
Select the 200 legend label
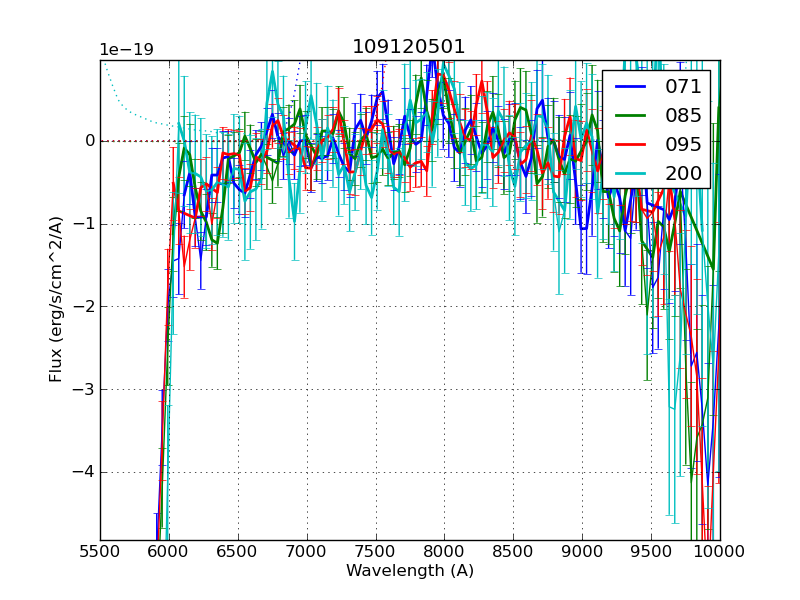[x=683, y=174]
